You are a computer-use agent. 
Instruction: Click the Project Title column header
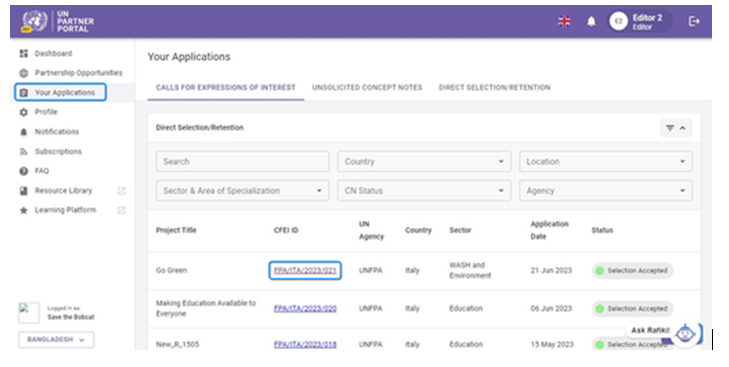[x=176, y=230]
